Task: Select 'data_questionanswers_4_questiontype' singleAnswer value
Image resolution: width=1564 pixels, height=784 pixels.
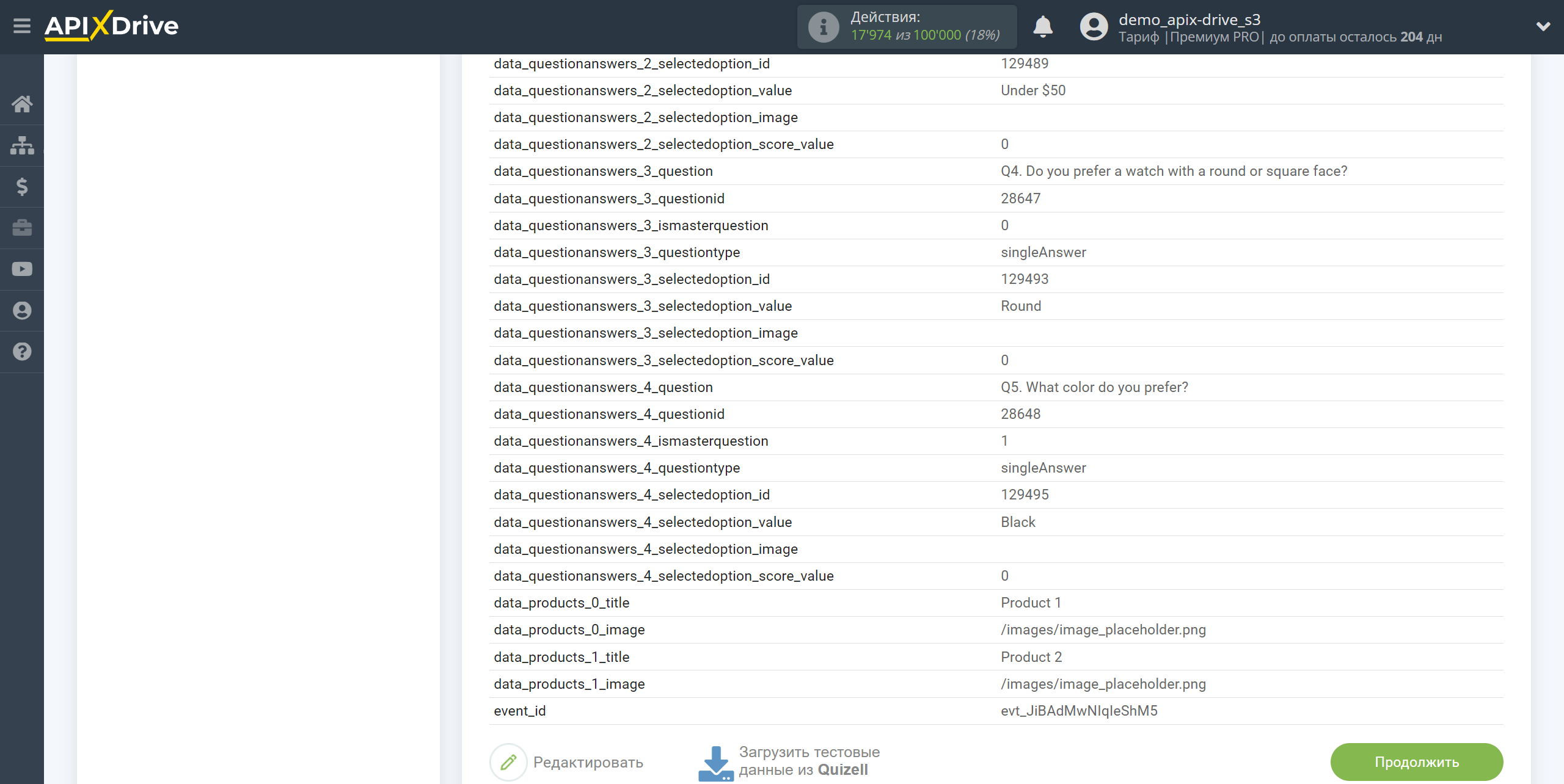Action: point(1043,468)
